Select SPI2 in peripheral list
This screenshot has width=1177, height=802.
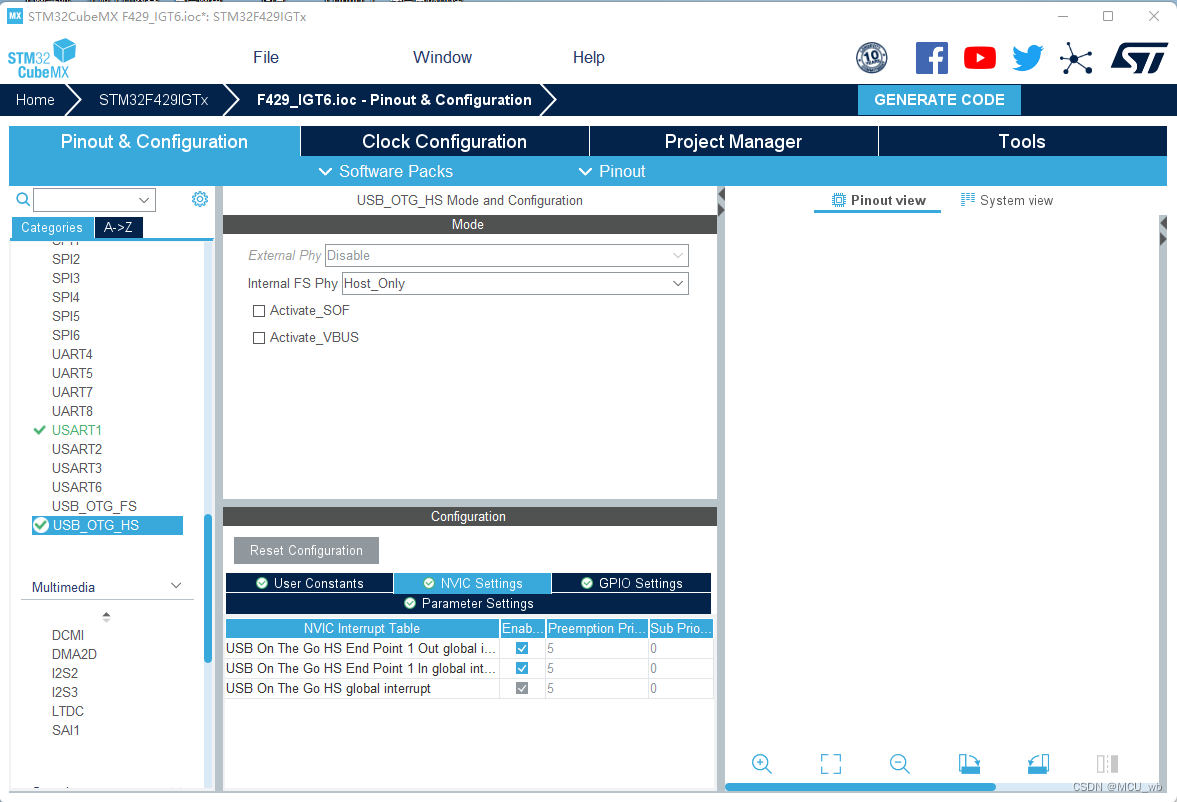tap(66, 259)
